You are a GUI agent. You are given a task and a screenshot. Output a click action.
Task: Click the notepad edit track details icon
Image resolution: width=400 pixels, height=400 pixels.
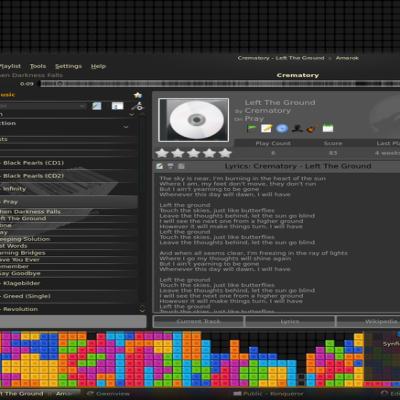point(266,128)
